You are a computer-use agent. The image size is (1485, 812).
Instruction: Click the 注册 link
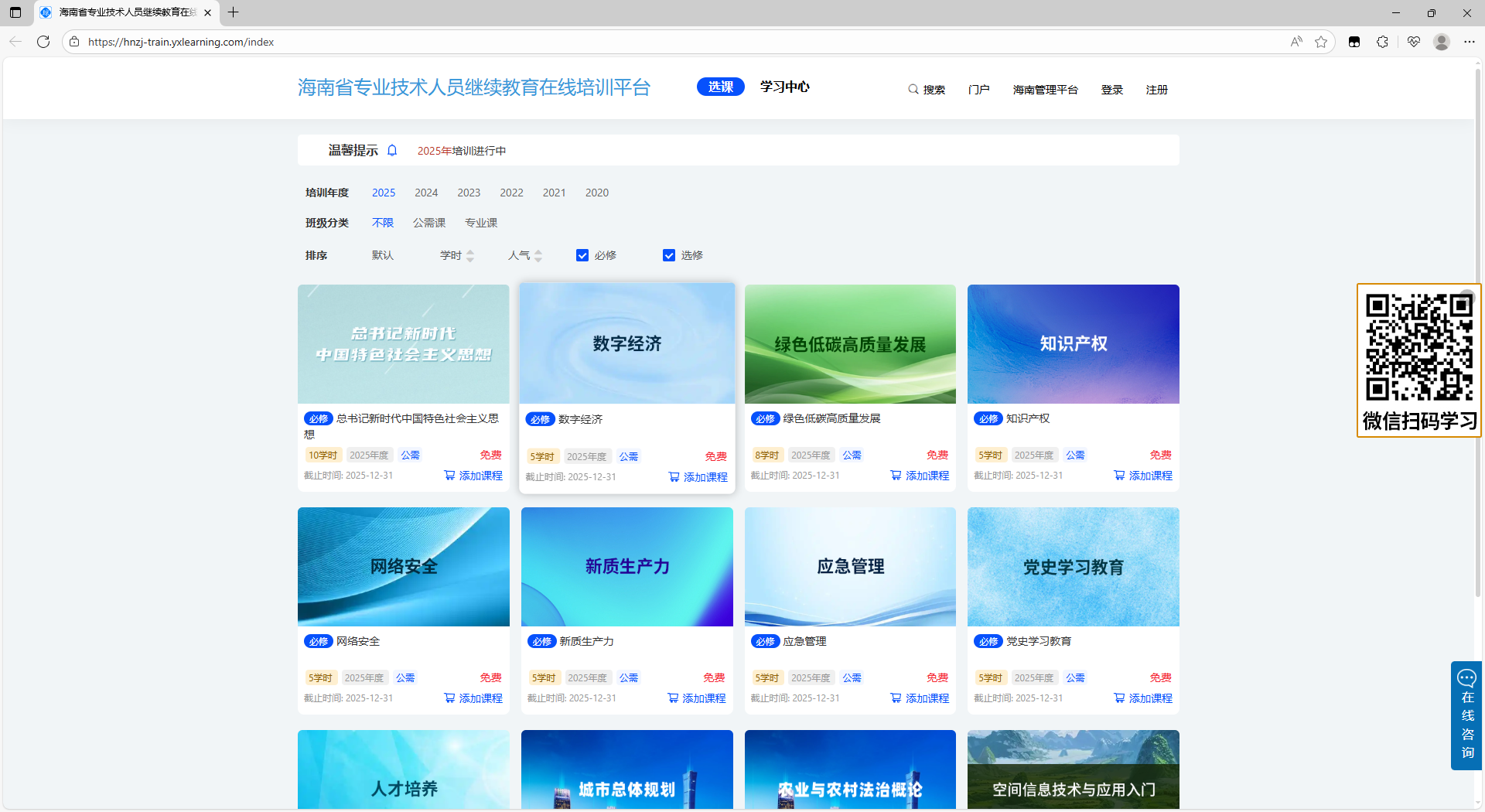pyautogui.click(x=1157, y=90)
